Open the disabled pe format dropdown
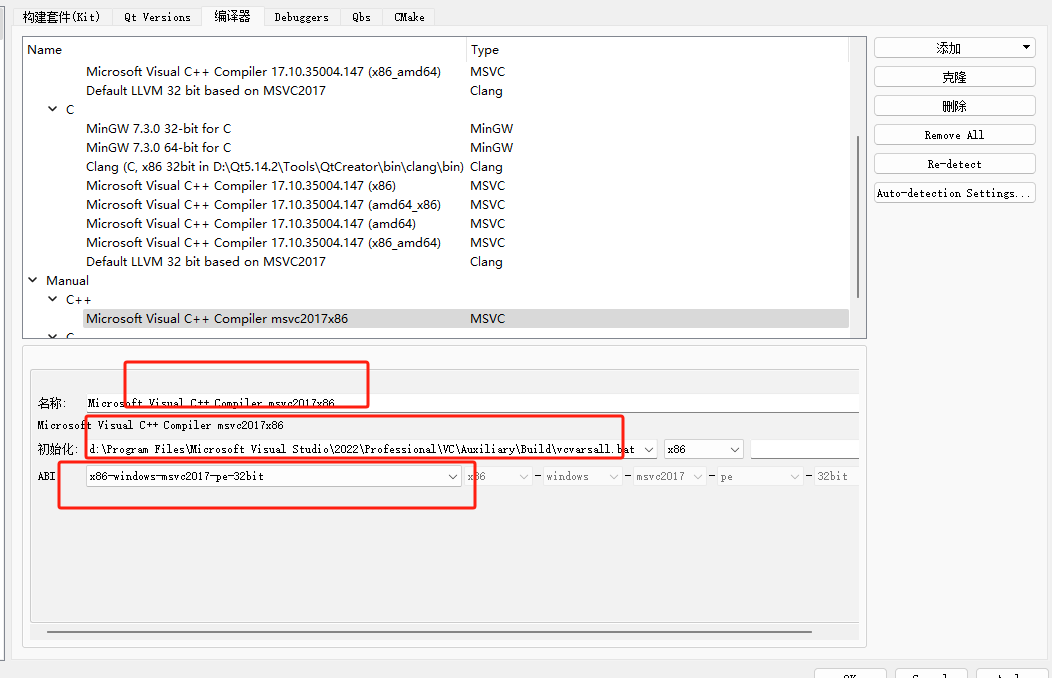 (x=760, y=476)
